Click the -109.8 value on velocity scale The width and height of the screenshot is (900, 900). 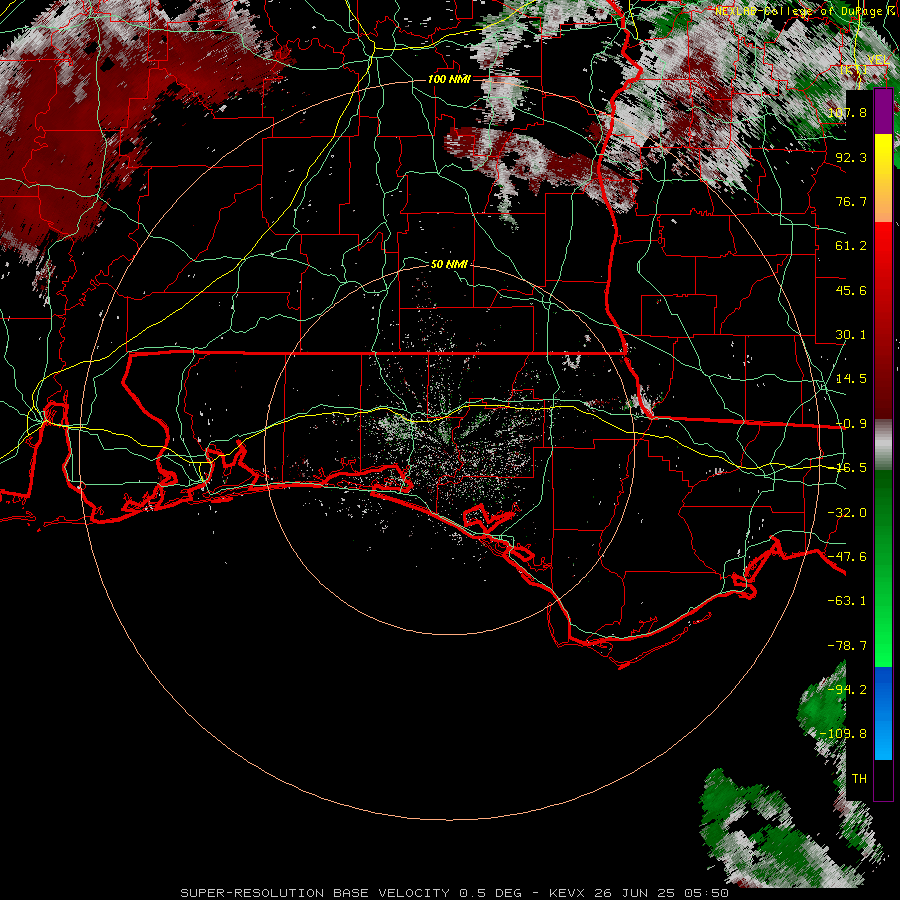point(843,734)
